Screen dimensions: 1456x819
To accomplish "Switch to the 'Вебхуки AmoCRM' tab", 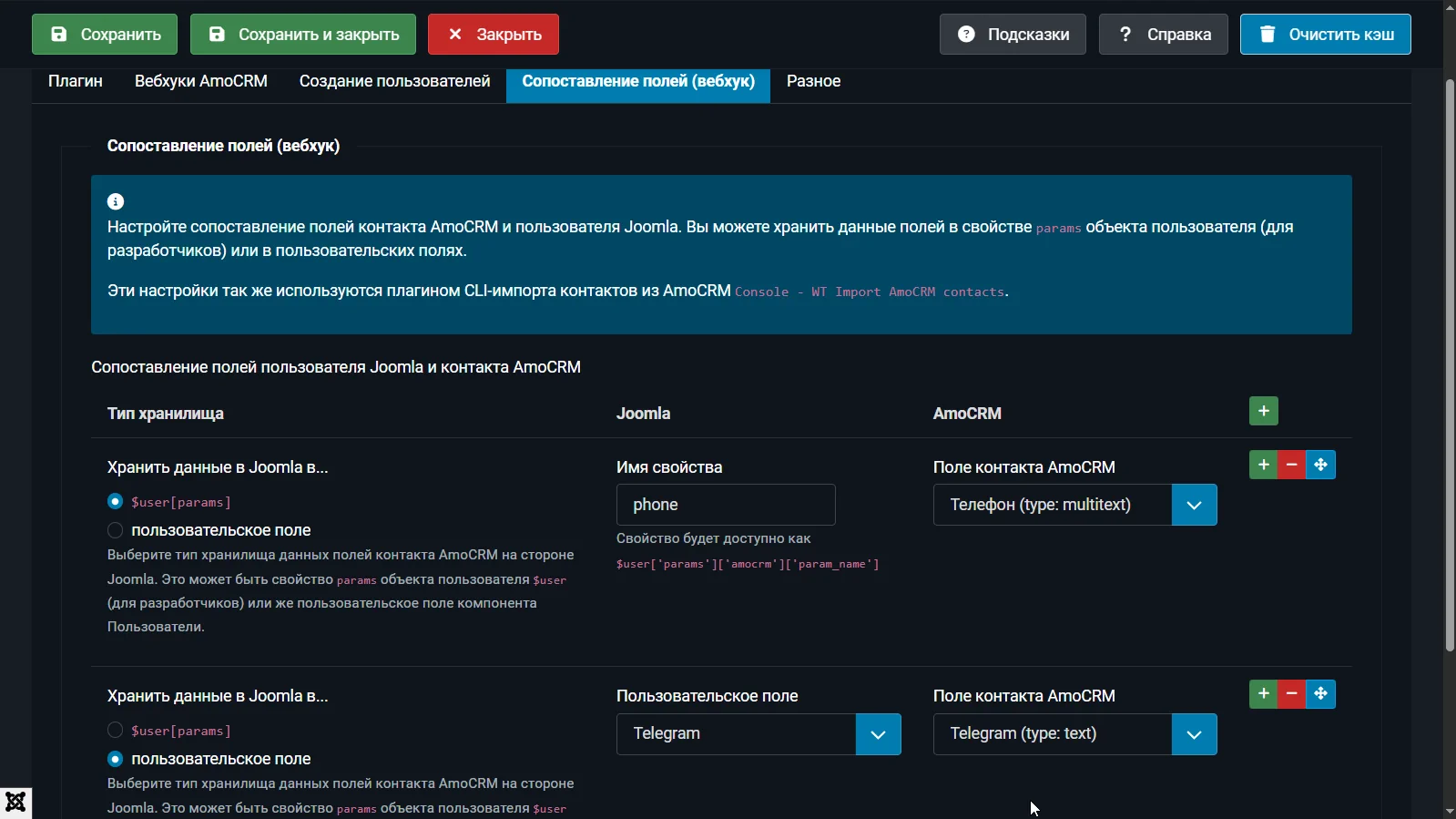I will 200,81.
